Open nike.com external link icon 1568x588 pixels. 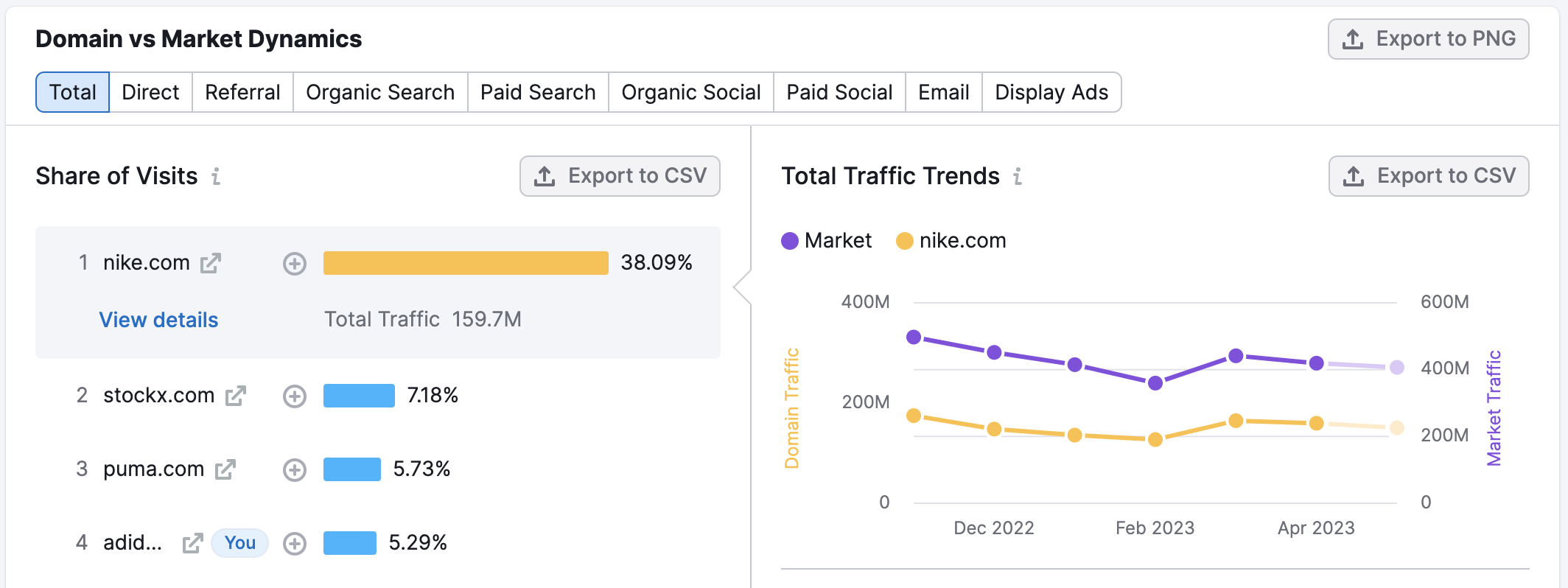[x=211, y=263]
